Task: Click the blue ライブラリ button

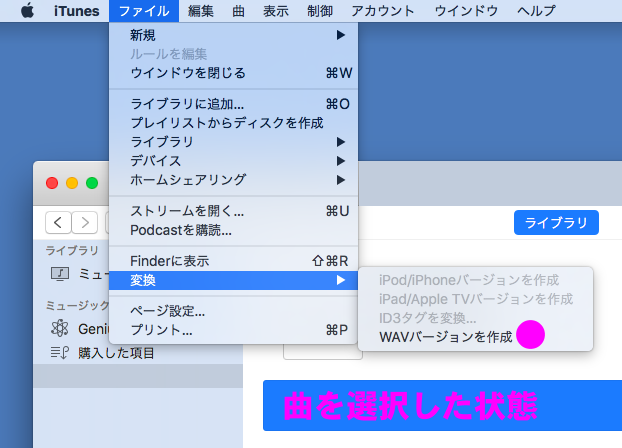Action: click(556, 223)
